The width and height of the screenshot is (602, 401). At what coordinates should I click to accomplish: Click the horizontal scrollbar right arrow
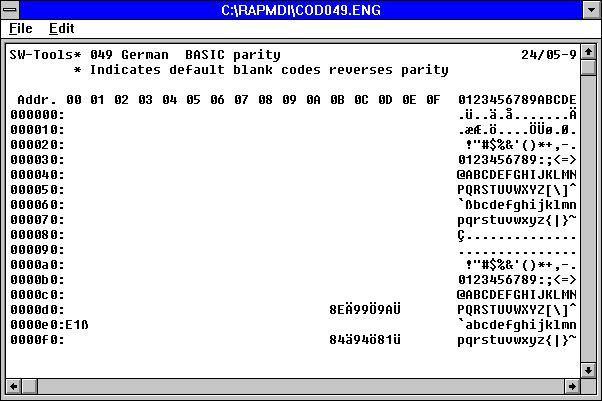[x=572, y=386]
